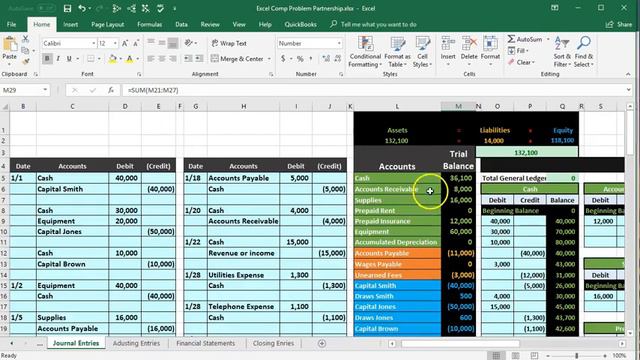The height and width of the screenshot is (360, 640).
Task: Apply Comma Style number format
Action: [x=311, y=59]
